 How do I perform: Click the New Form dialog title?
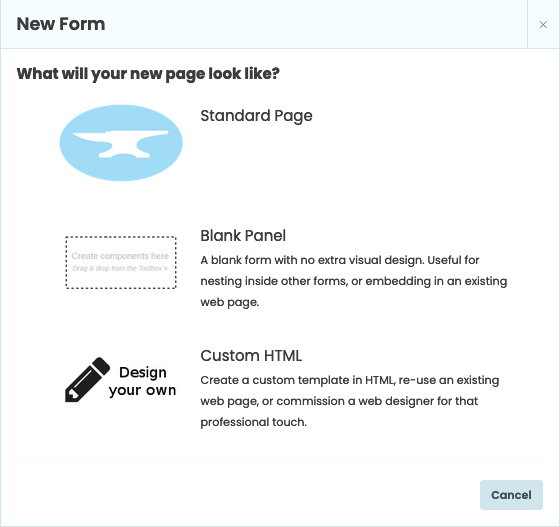pyautogui.click(x=61, y=24)
